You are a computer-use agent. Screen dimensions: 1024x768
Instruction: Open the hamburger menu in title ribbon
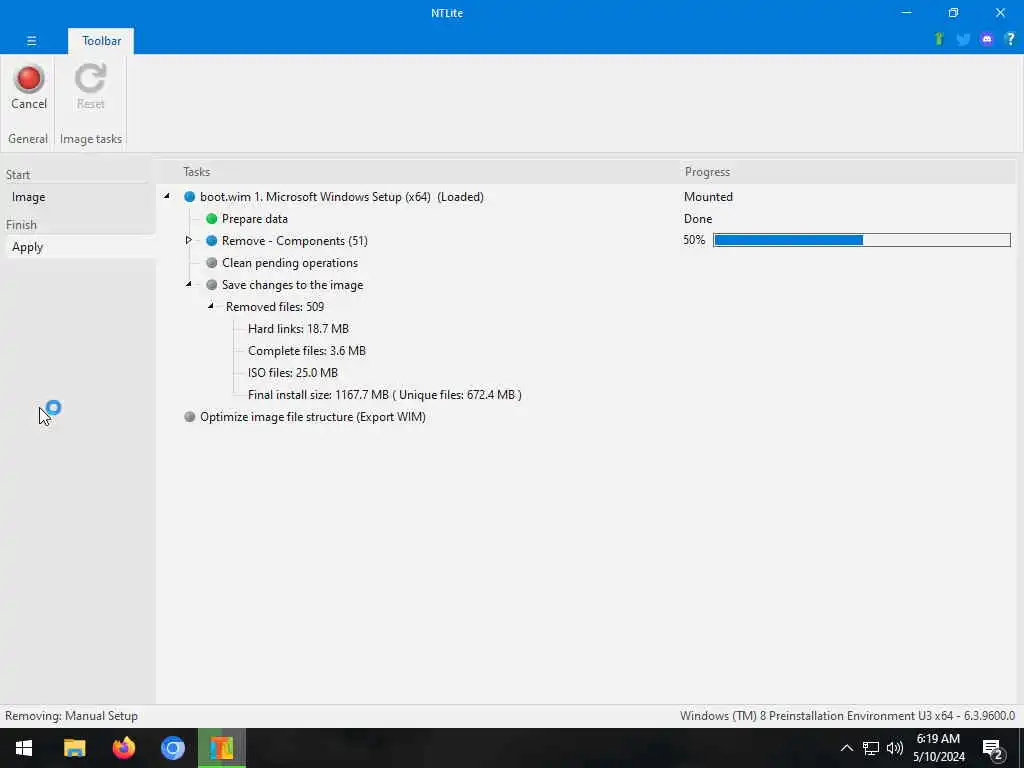[x=31, y=40]
